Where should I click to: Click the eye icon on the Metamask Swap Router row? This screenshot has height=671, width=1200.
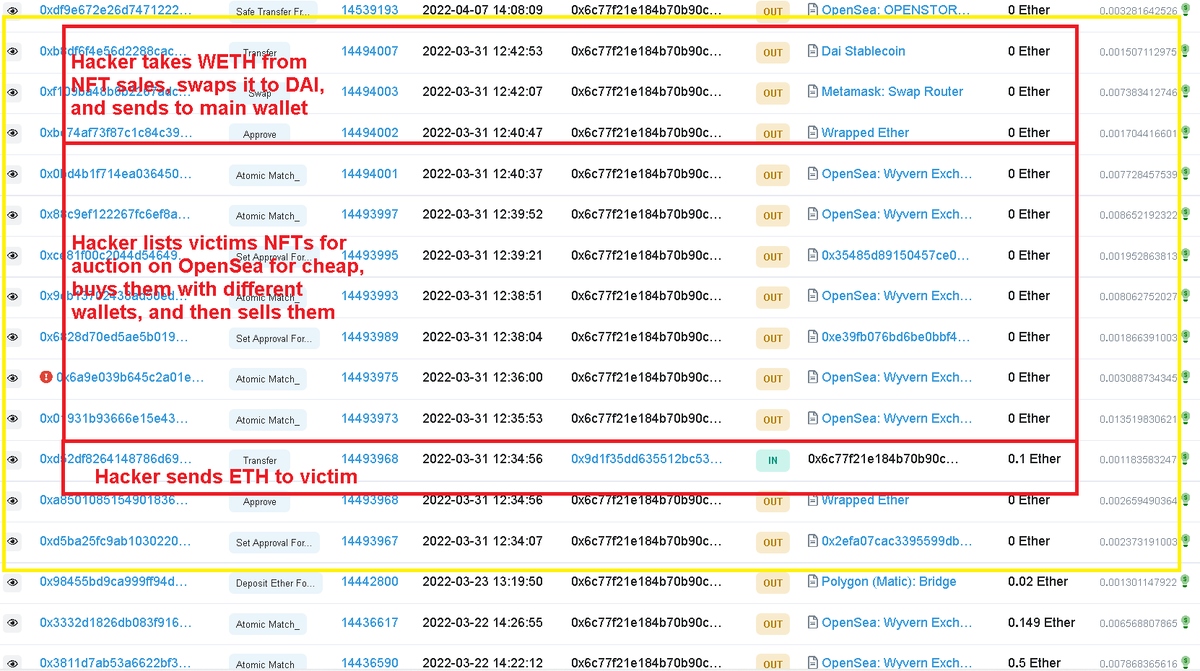click(13, 92)
